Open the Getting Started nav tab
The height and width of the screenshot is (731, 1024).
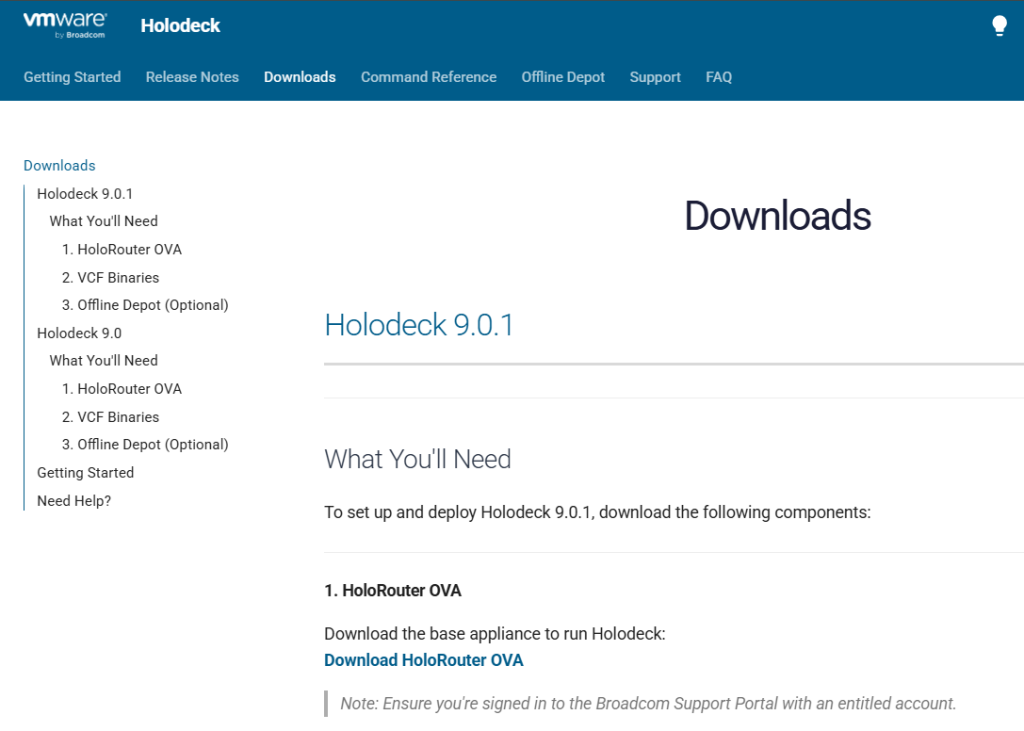(x=72, y=77)
